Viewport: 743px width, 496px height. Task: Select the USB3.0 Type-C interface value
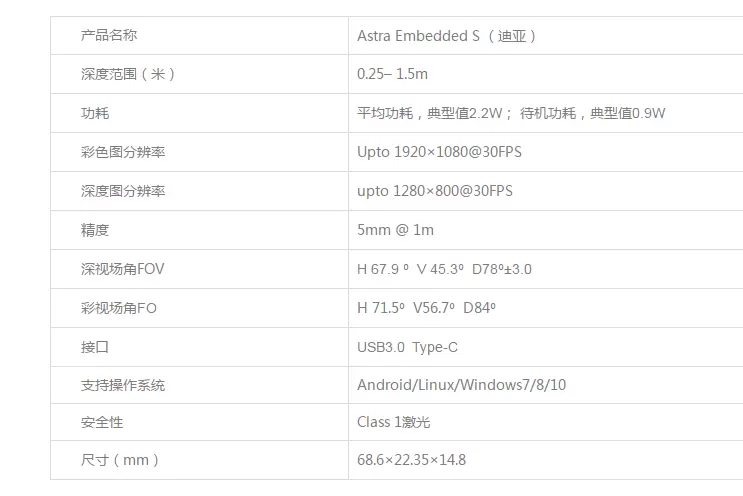pos(407,347)
